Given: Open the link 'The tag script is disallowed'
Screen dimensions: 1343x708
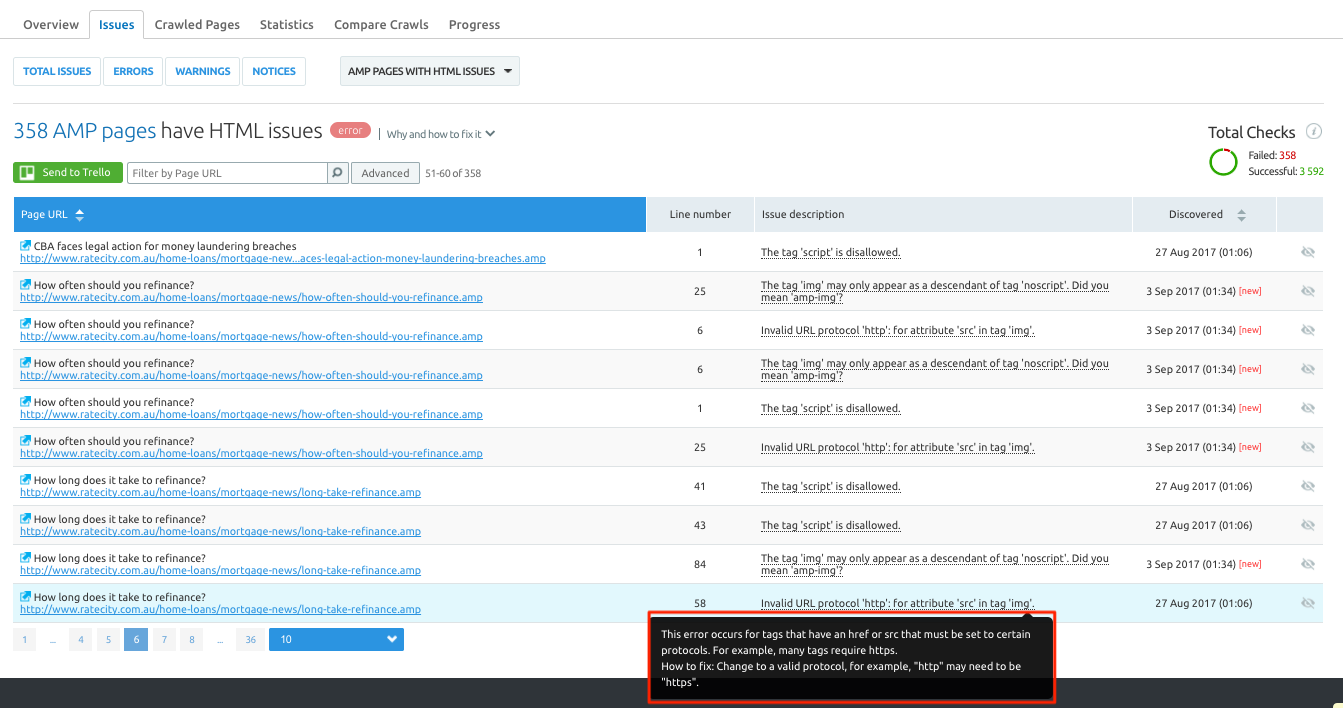Looking at the screenshot, I should coord(830,251).
